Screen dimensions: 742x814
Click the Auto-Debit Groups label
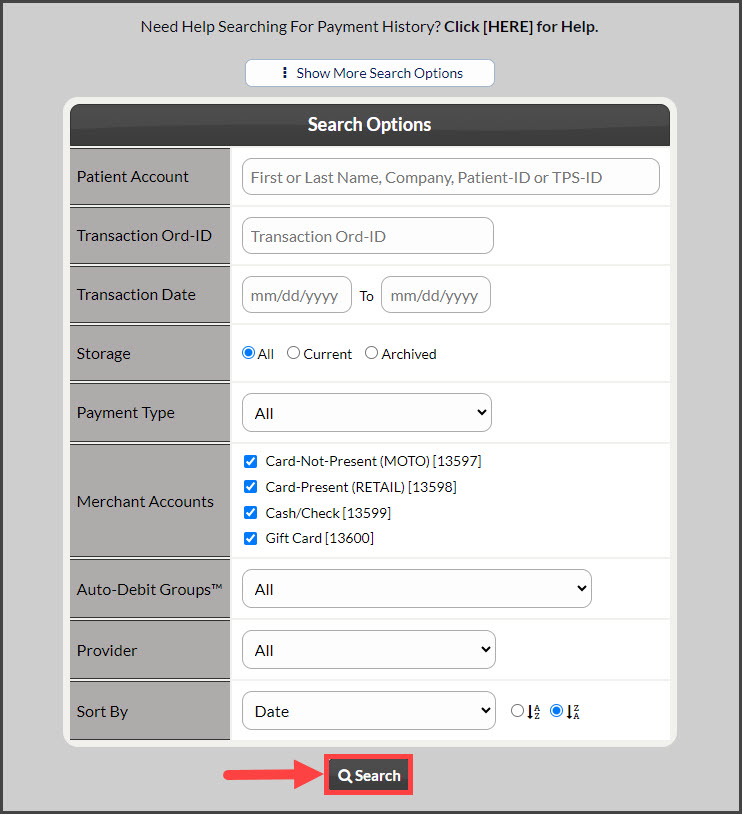coord(150,590)
